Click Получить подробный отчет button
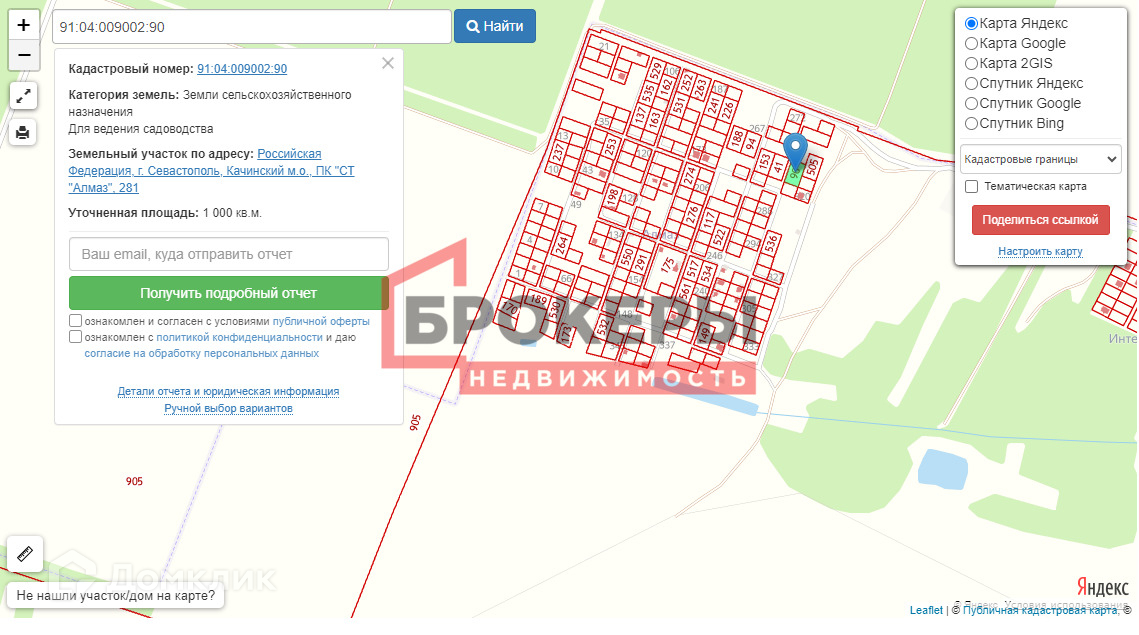The height and width of the screenshot is (635, 1139). (x=229, y=294)
